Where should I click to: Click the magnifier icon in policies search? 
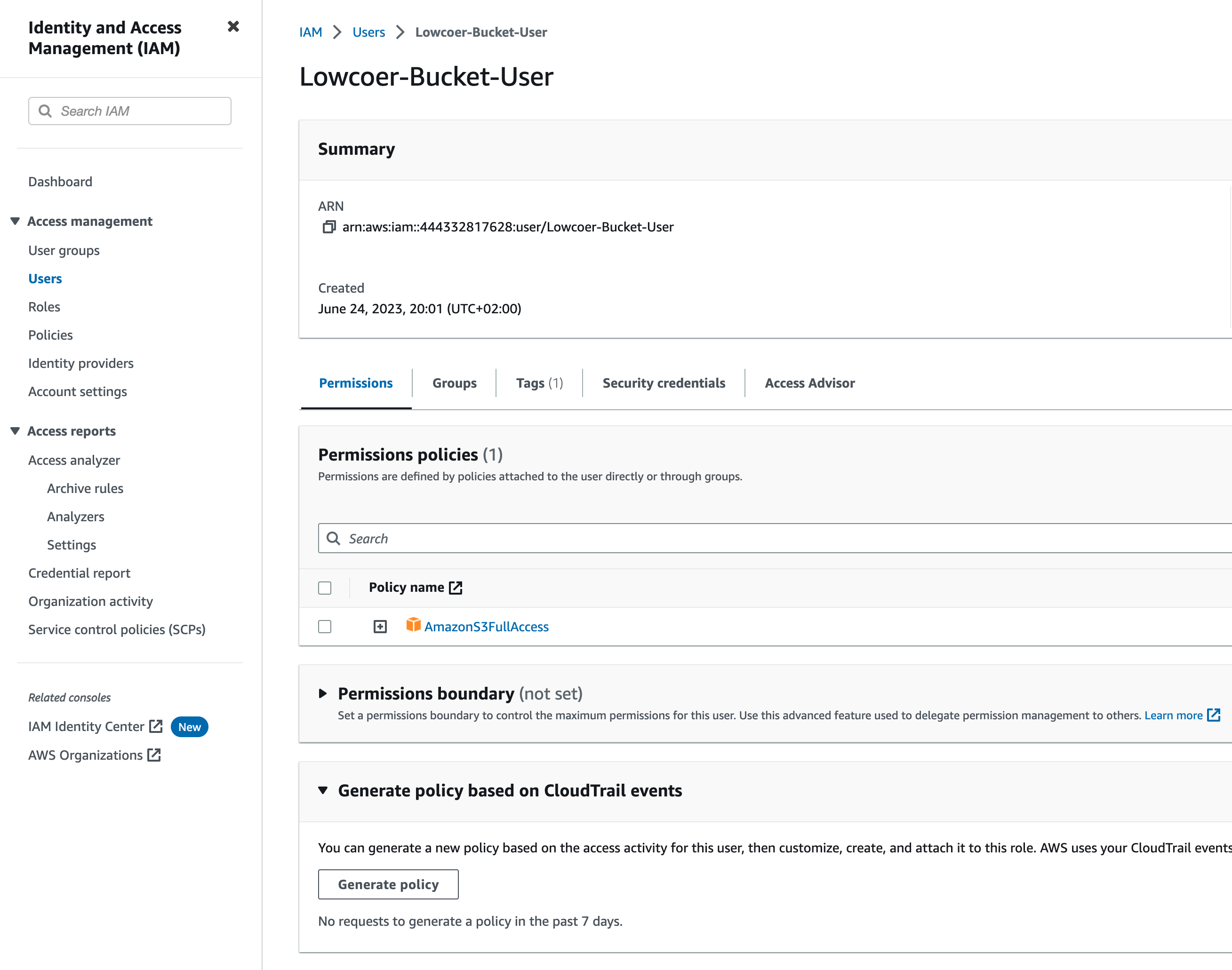tap(334, 538)
